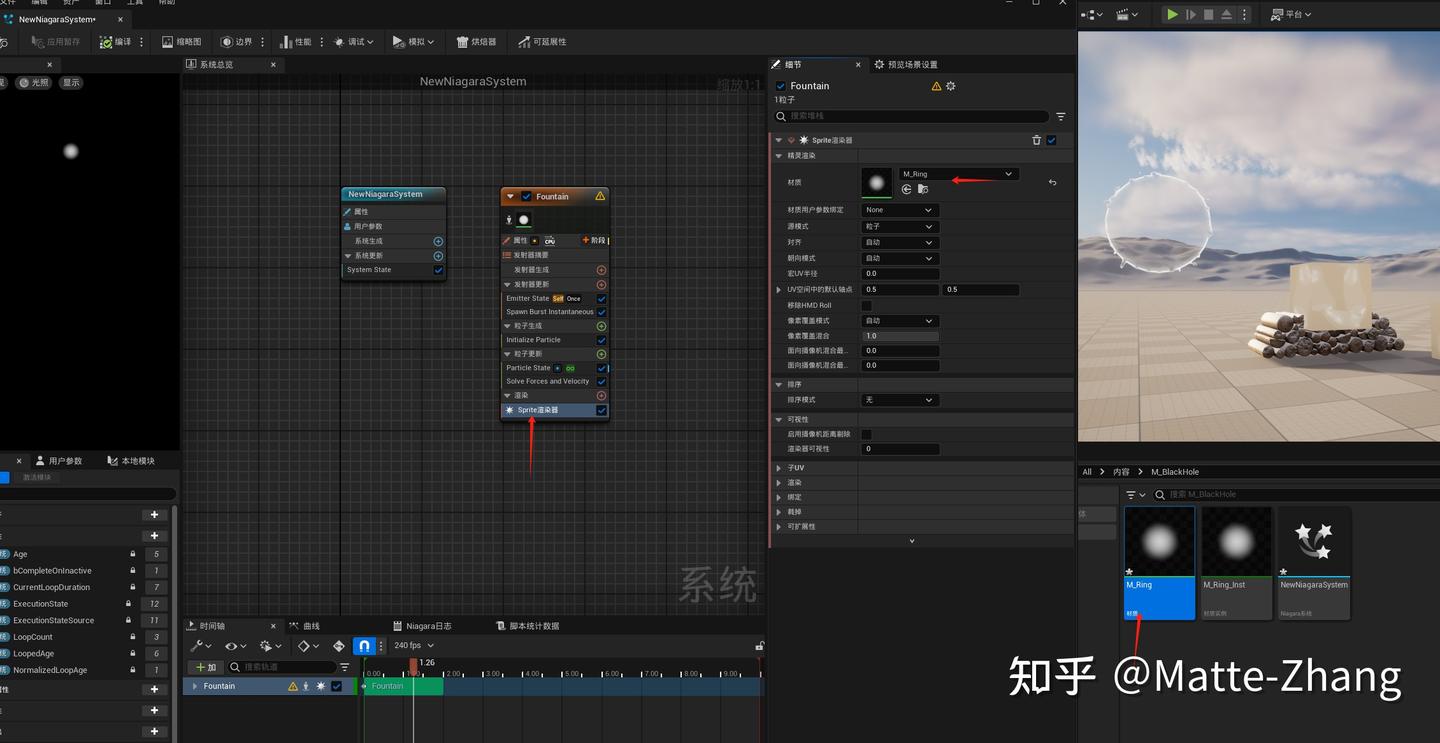Uncheck the Fountain track in the timeline
Image resolution: width=1440 pixels, height=743 pixels.
tap(337, 686)
